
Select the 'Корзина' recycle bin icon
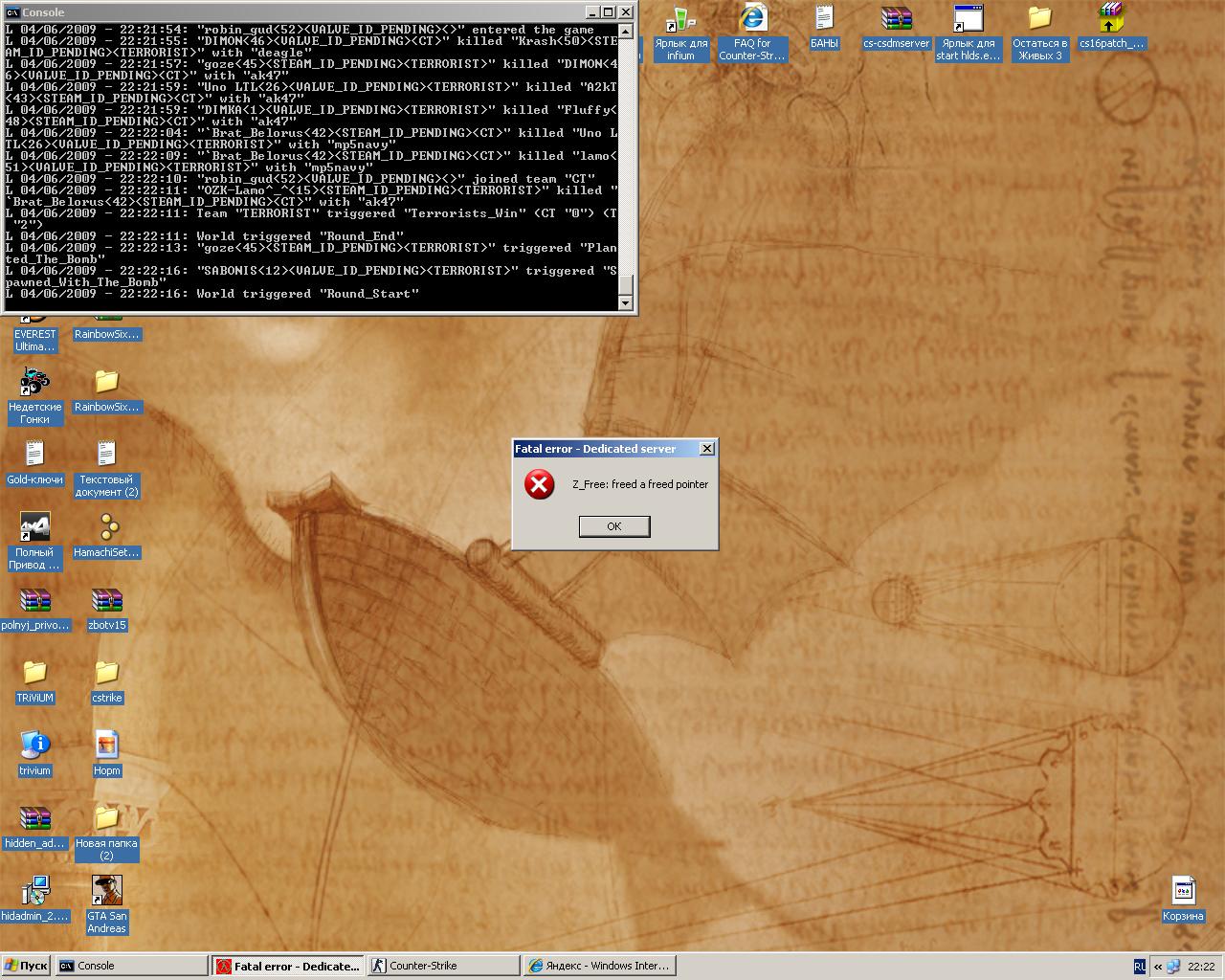click(x=1183, y=900)
